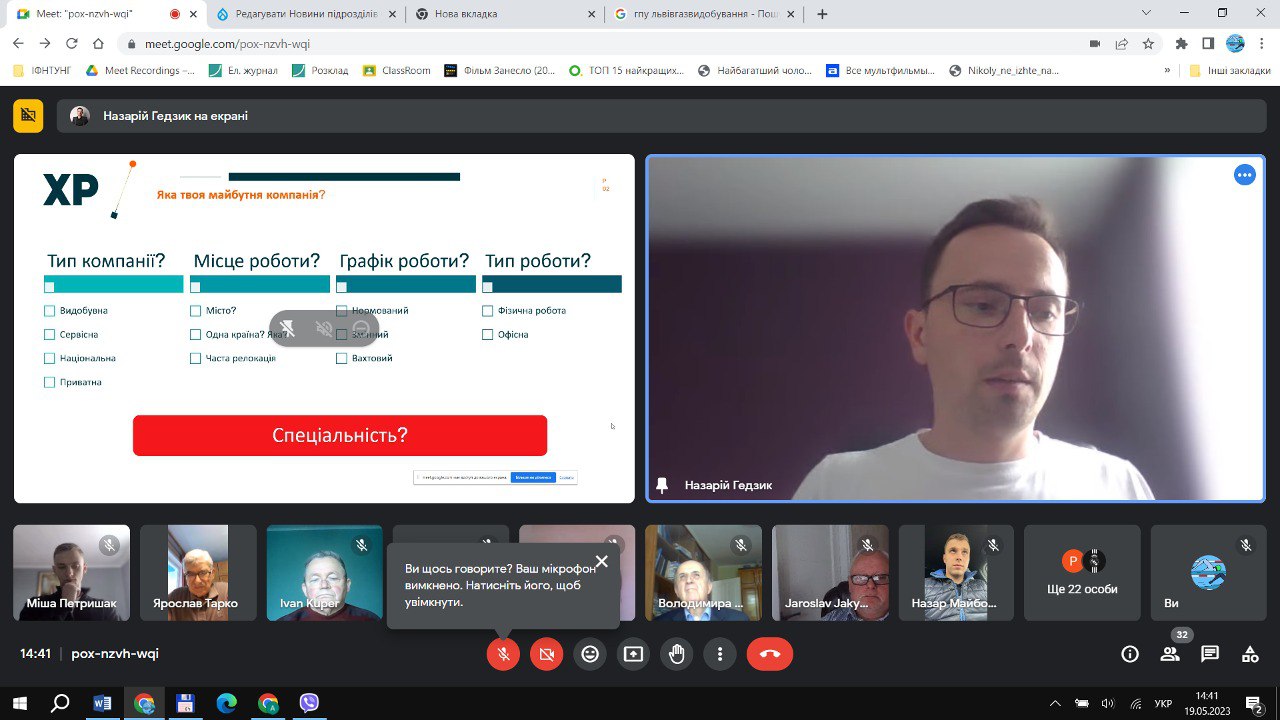Leave the call with red hangup button
This screenshot has height=720, width=1280.
click(x=769, y=654)
